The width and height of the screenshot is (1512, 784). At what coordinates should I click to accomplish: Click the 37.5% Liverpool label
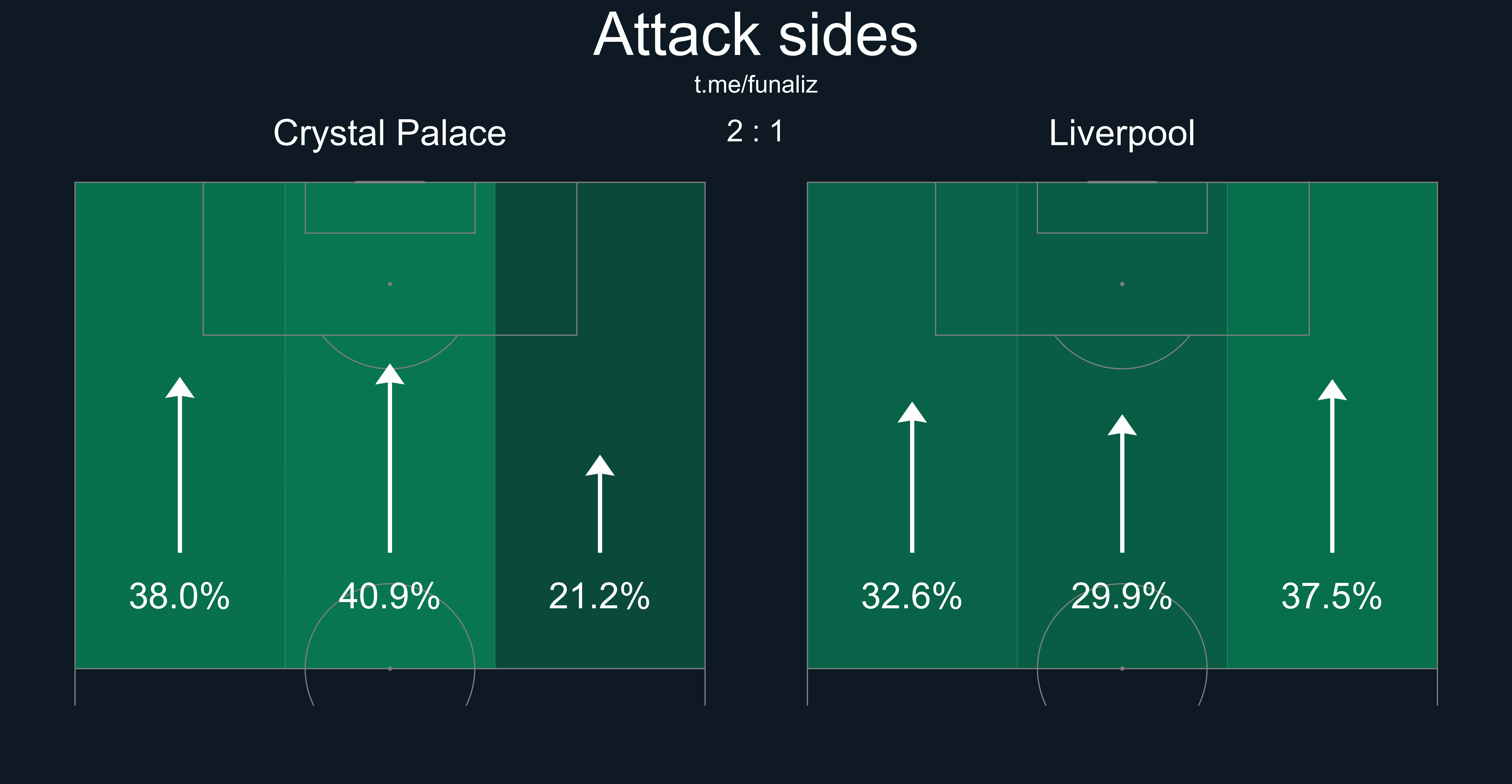tap(1332, 596)
